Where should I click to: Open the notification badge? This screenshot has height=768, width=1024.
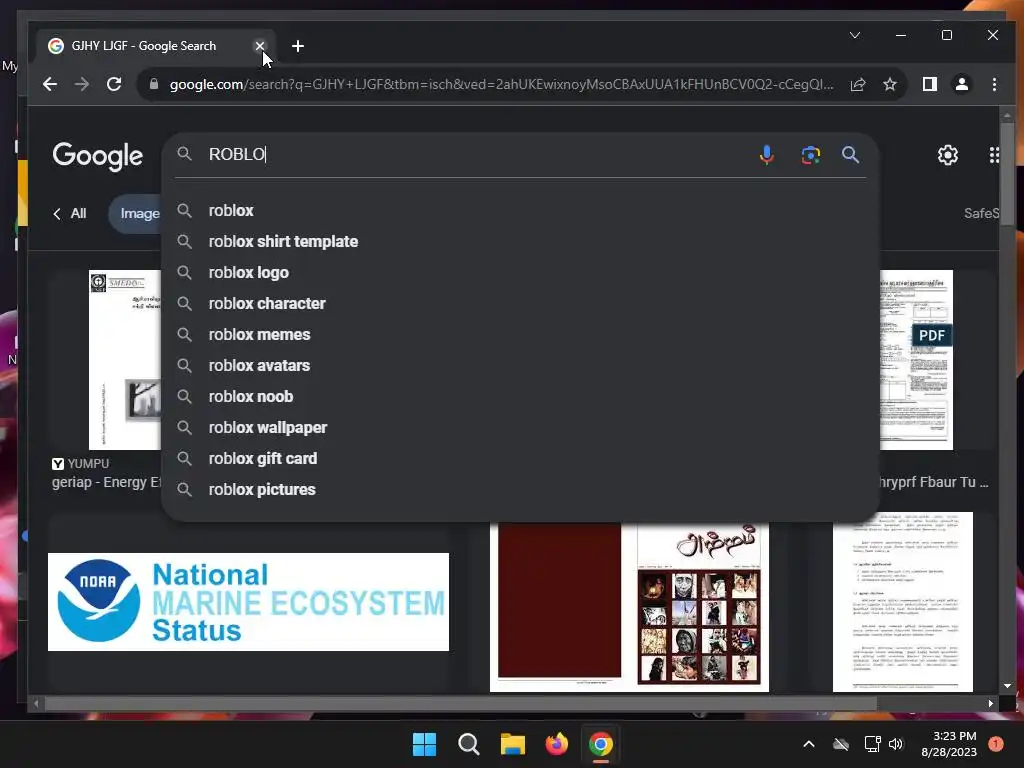(996, 744)
